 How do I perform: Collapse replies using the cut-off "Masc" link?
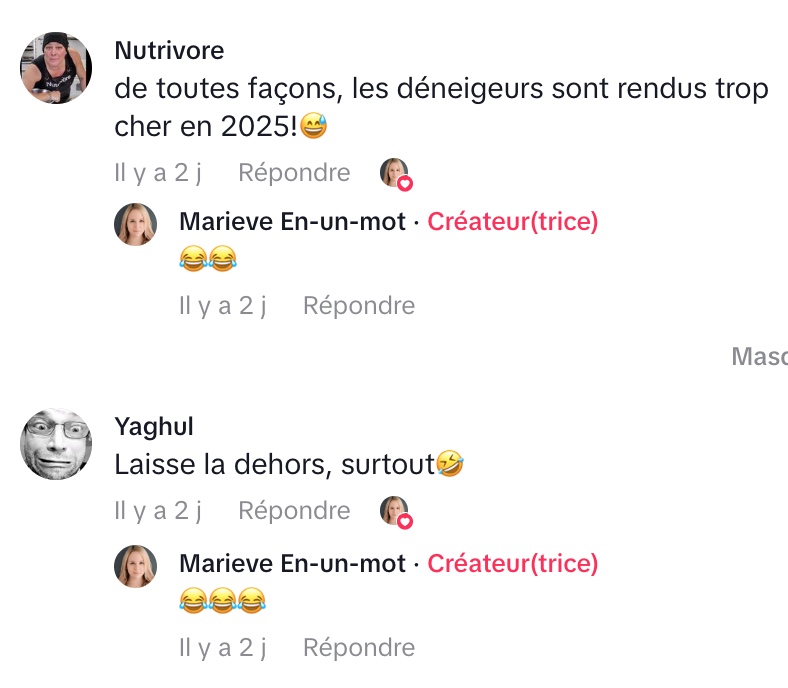tap(759, 356)
